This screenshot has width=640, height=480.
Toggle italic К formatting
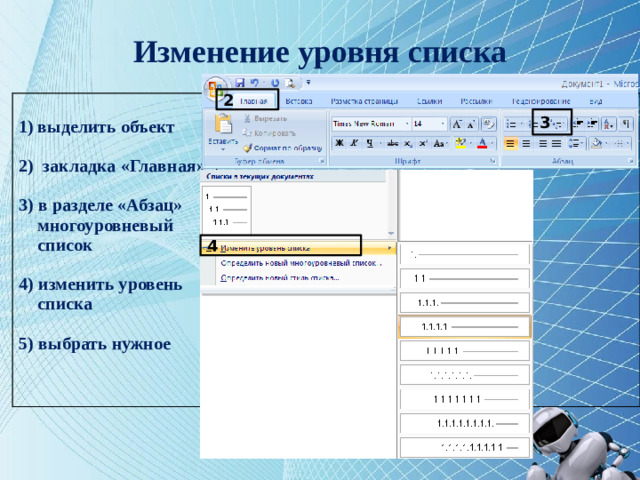tap(355, 143)
